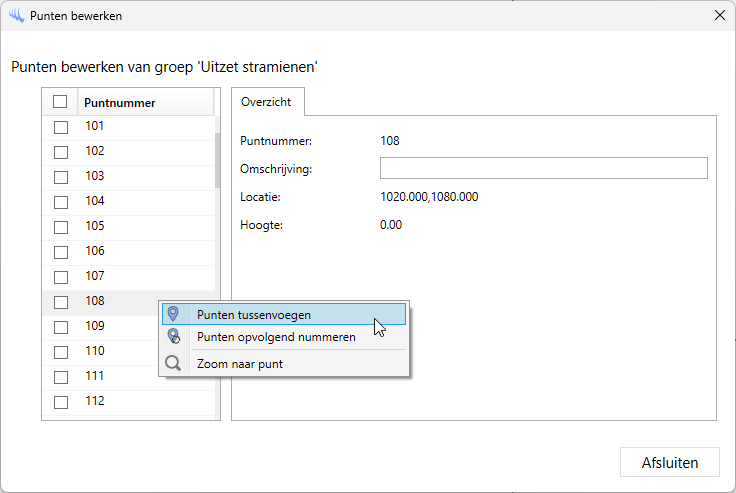
Task: Select Zoom naar punt menu entry
Action: 240,364
